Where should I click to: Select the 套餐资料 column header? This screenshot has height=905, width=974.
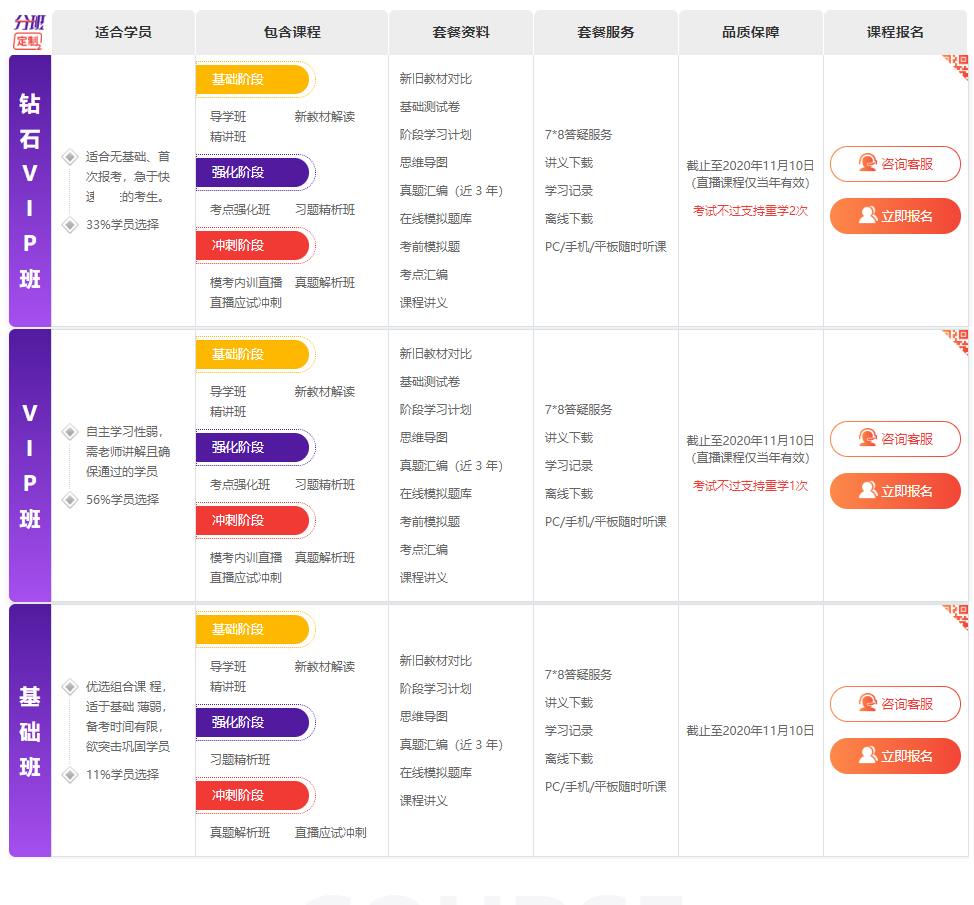[461, 32]
